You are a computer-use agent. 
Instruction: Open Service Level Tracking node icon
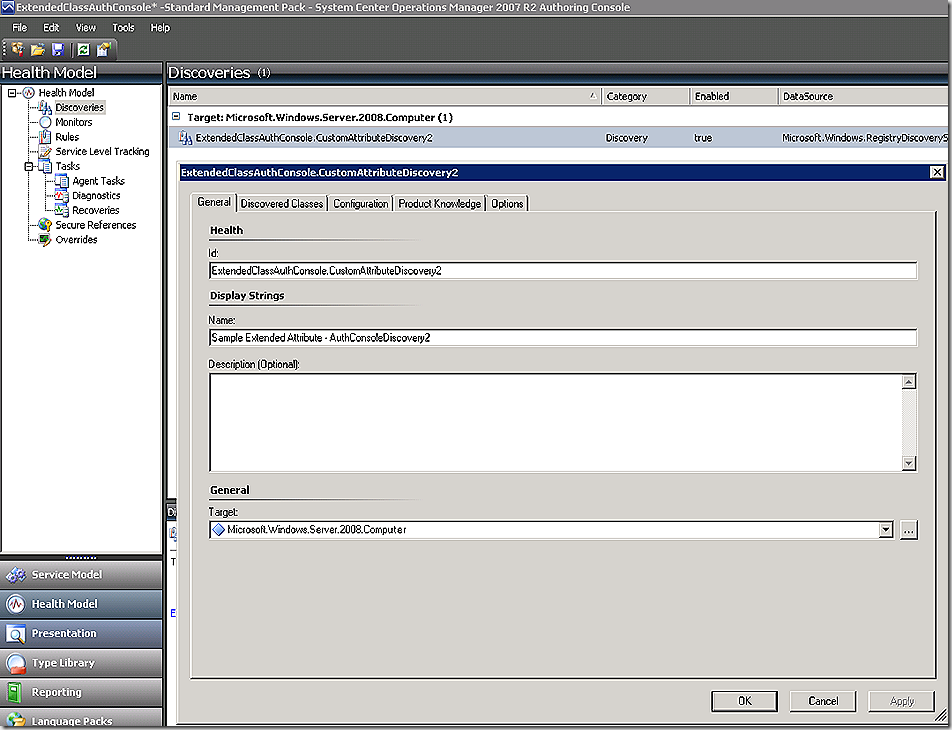pyautogui.click(x=46, y=151)
